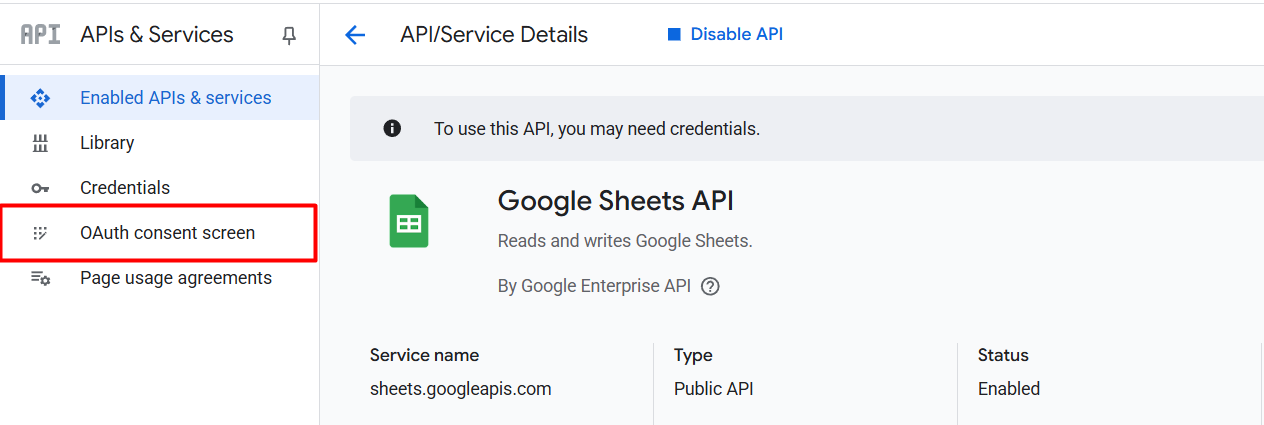Click the Disable API square icon
The image size is (1264, 425).
673,35
